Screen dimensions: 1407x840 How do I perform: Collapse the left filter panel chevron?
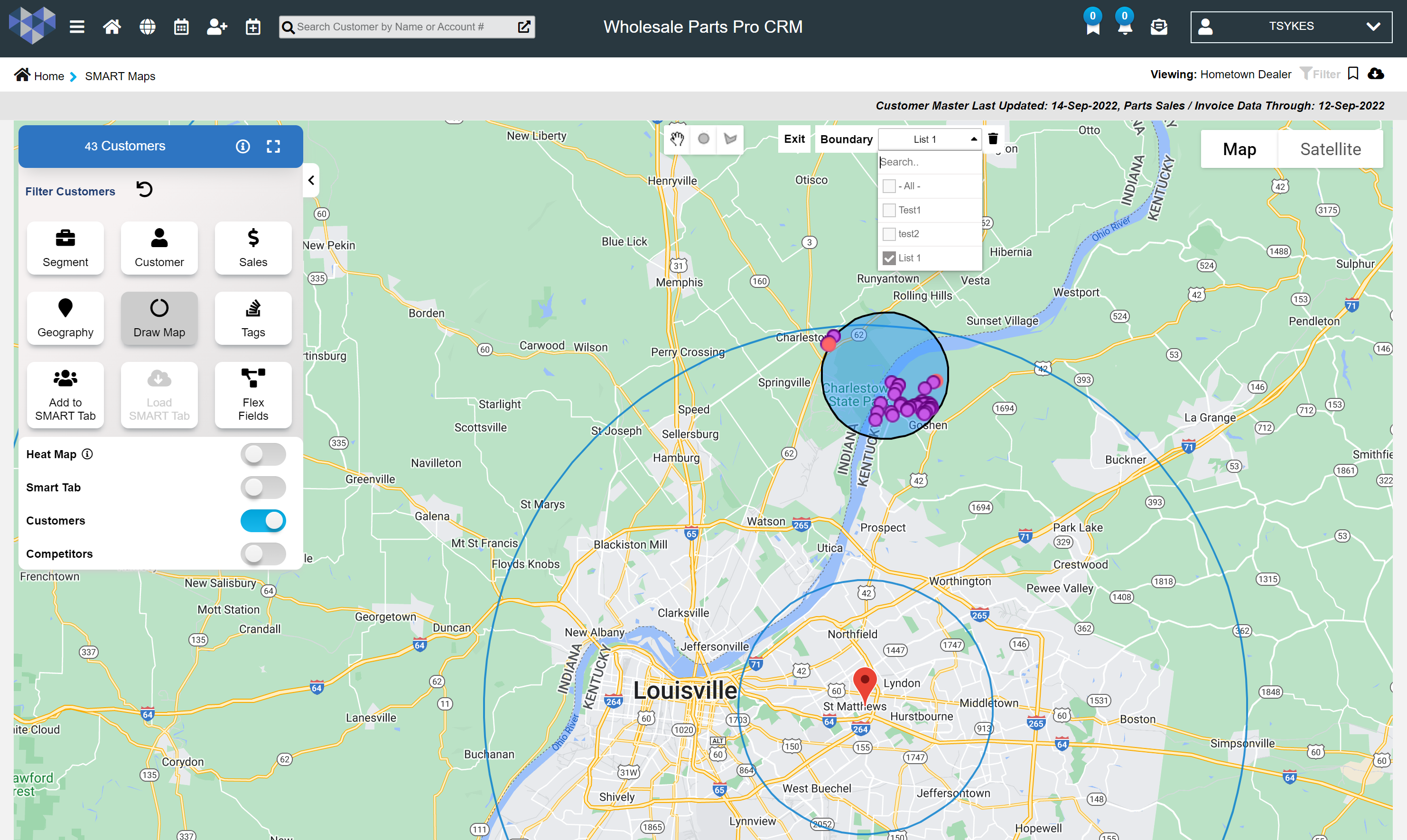click(x=311, y=180)
